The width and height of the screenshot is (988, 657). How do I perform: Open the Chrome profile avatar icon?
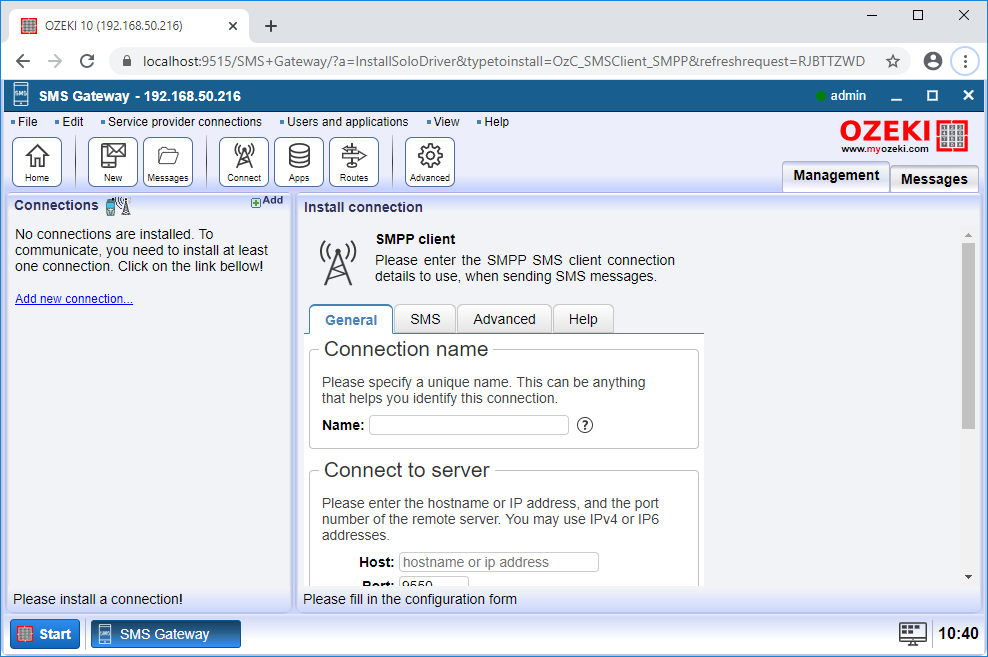(x=933, y=61)
